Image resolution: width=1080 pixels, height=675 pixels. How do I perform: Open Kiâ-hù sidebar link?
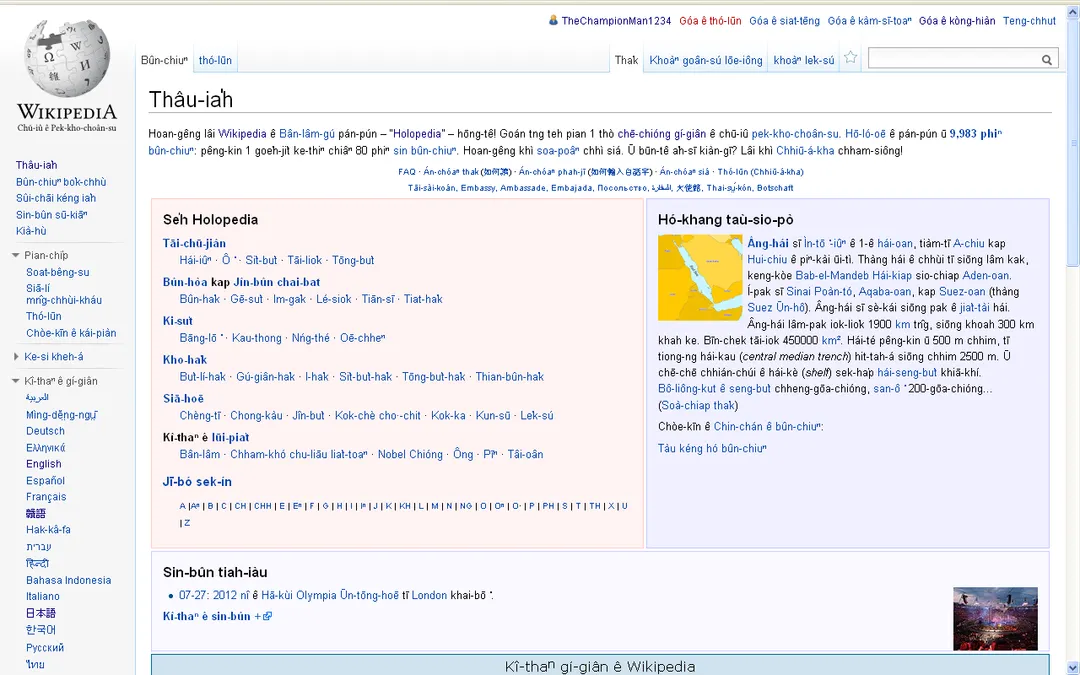[x=31, y=231]
